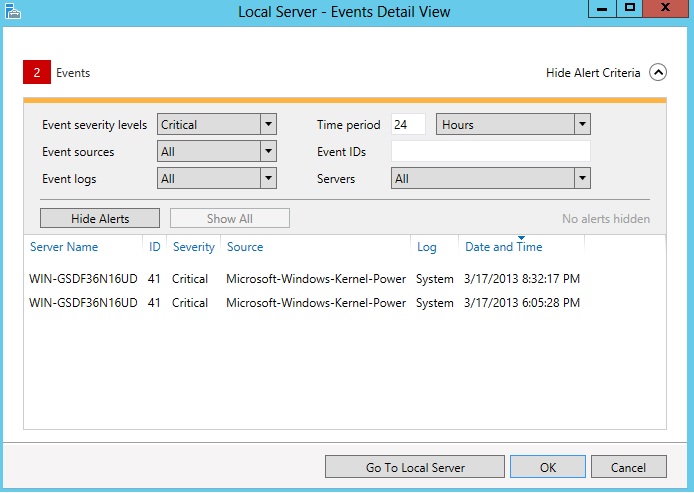The image size is (694, 493).
Task: Sort by Severity column header
Action: (193, 247)
